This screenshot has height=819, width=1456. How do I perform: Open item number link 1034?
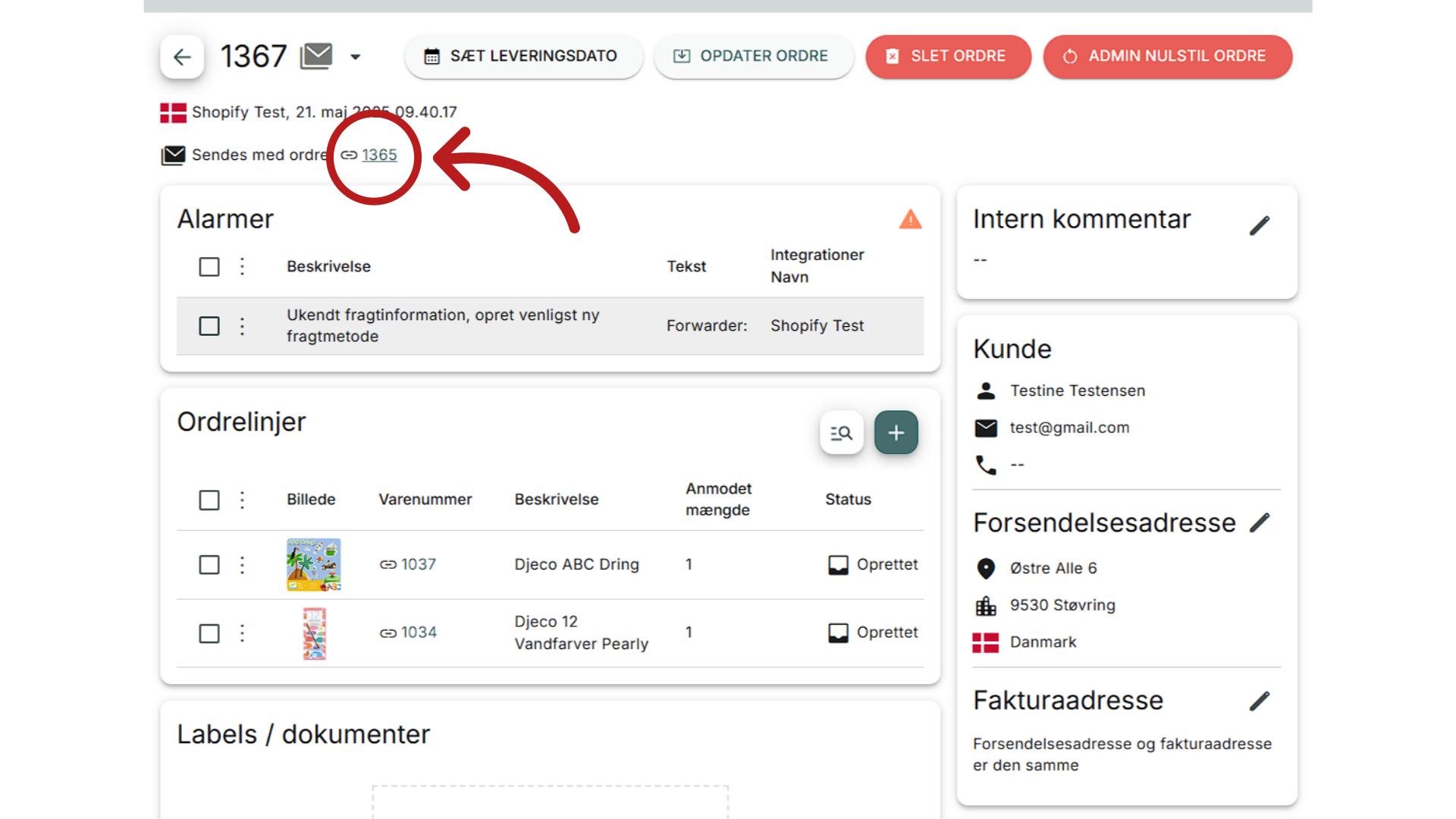[x=419, y=632]
